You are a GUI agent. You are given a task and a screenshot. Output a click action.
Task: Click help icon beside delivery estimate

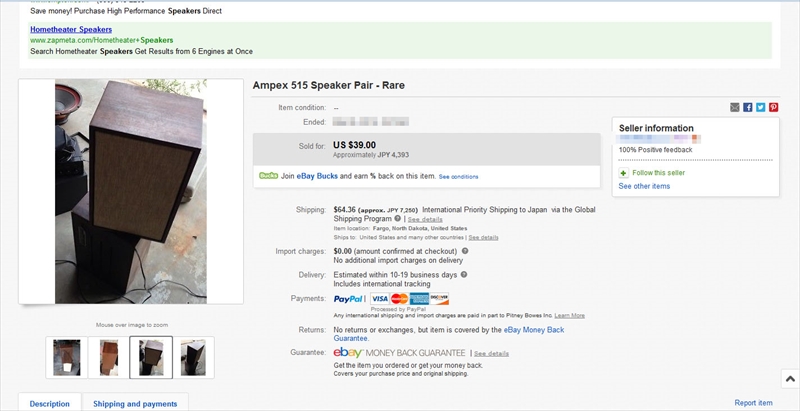coord(464,274)
